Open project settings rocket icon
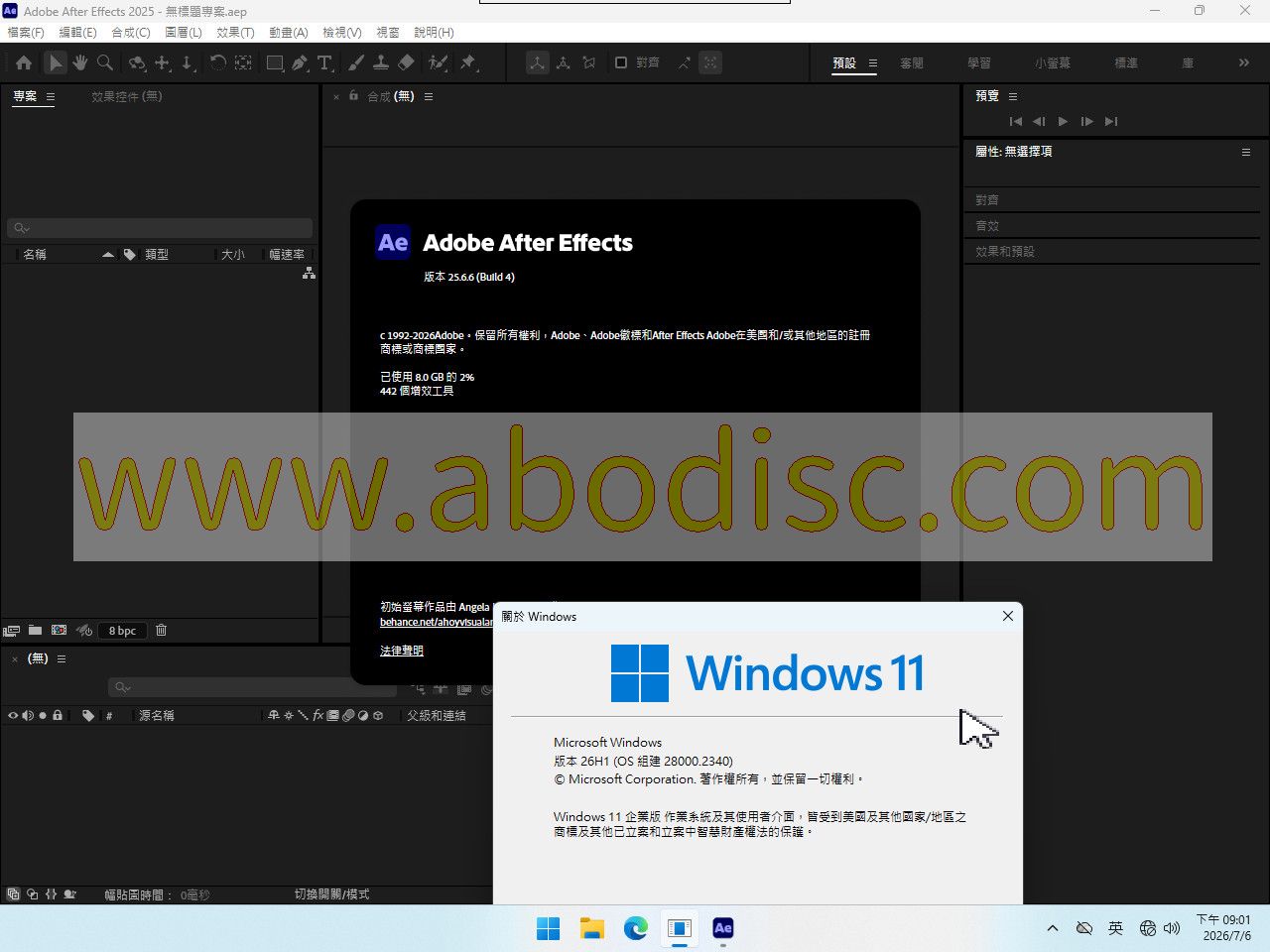 (84, 630)
